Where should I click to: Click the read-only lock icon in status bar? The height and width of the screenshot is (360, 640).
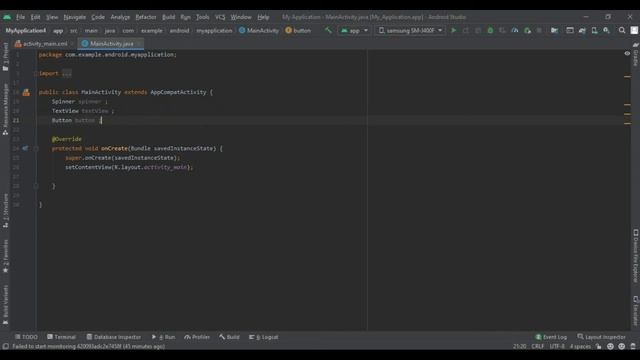point(598,346)
